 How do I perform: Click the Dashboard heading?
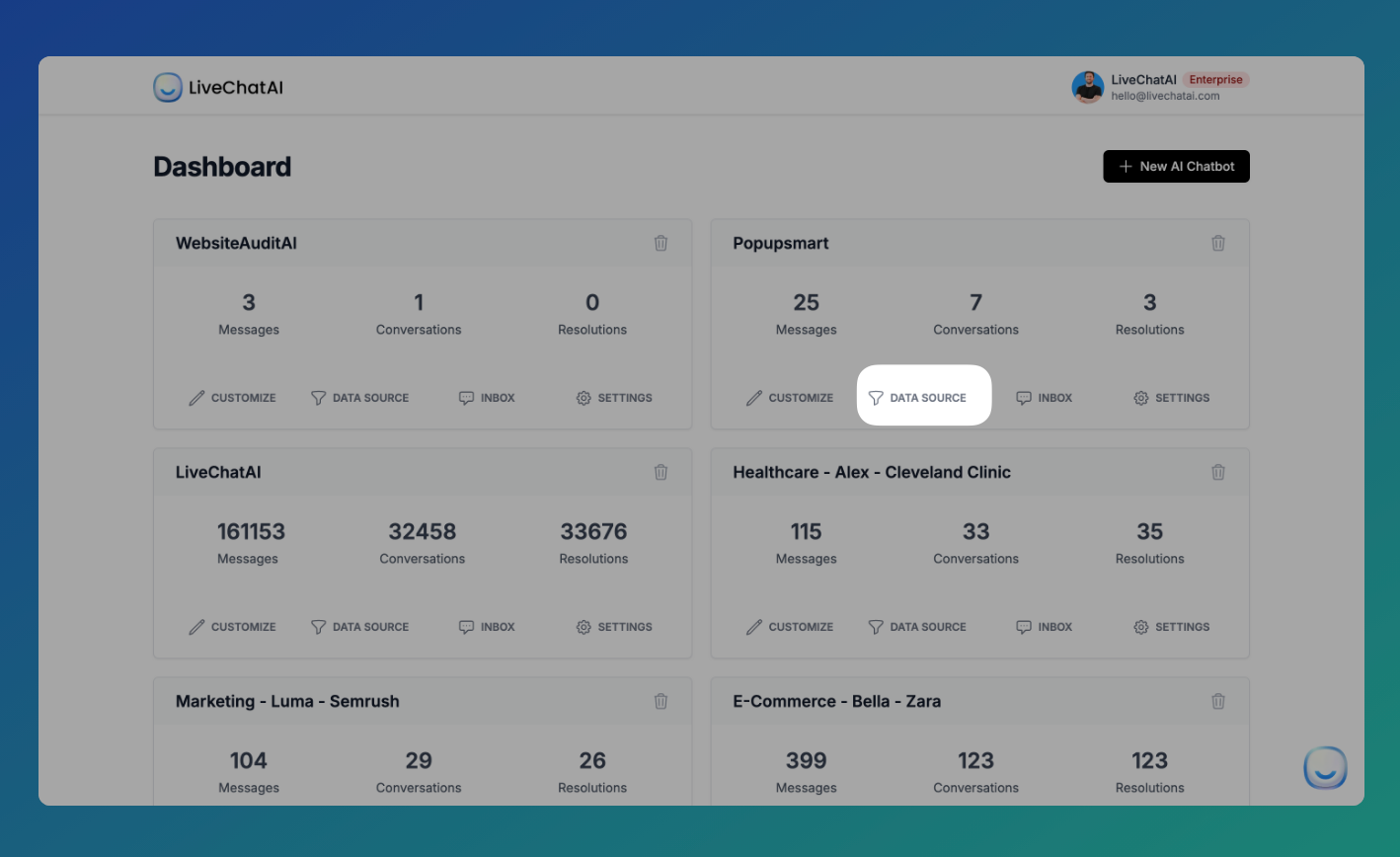tap(222, 167)
